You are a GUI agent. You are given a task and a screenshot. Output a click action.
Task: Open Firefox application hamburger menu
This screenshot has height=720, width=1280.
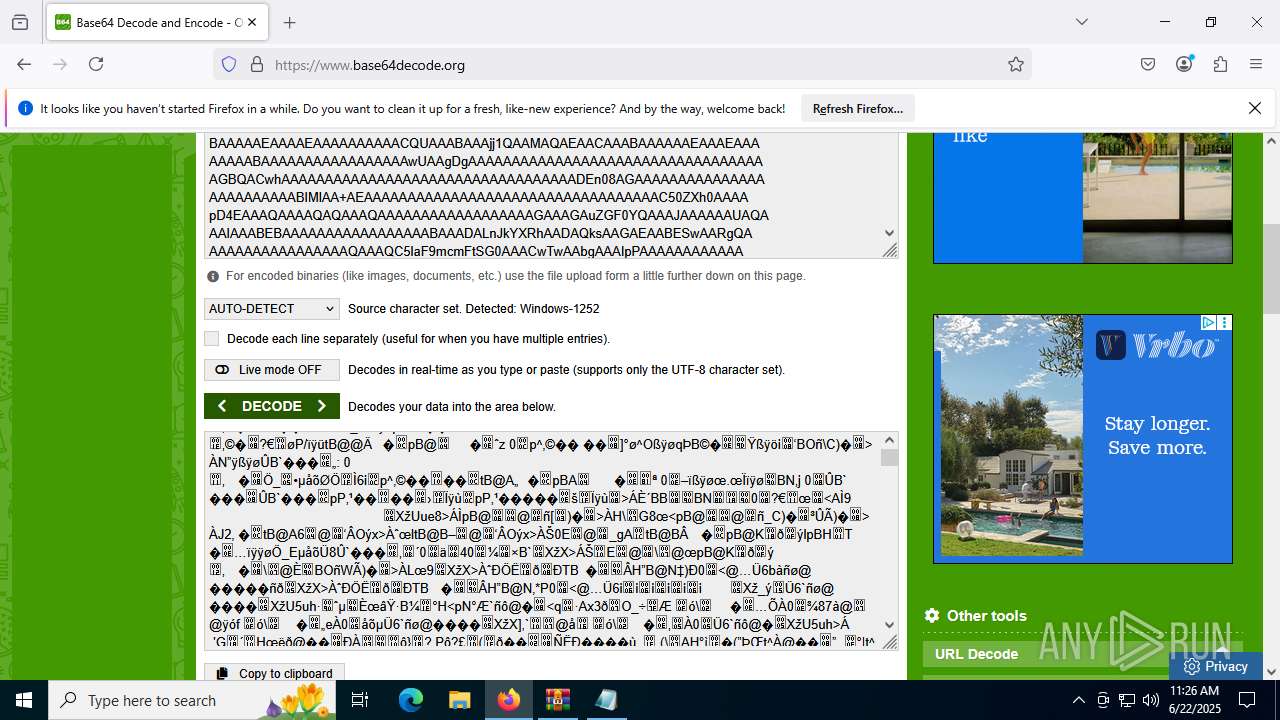point(1256,64)
